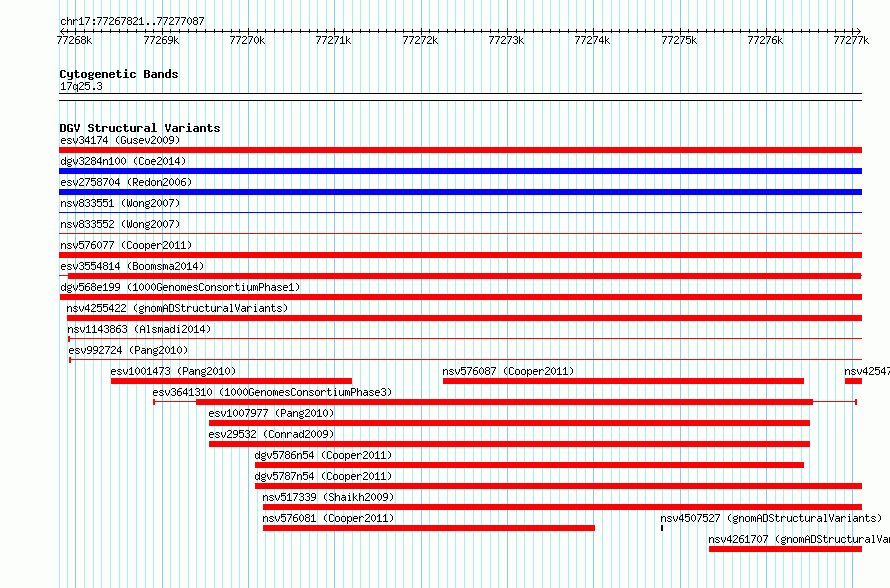This screenshot has width=890, height=588.
Task: Open nsv517339 (Shaikh2009) label
Action: [328, 497]
